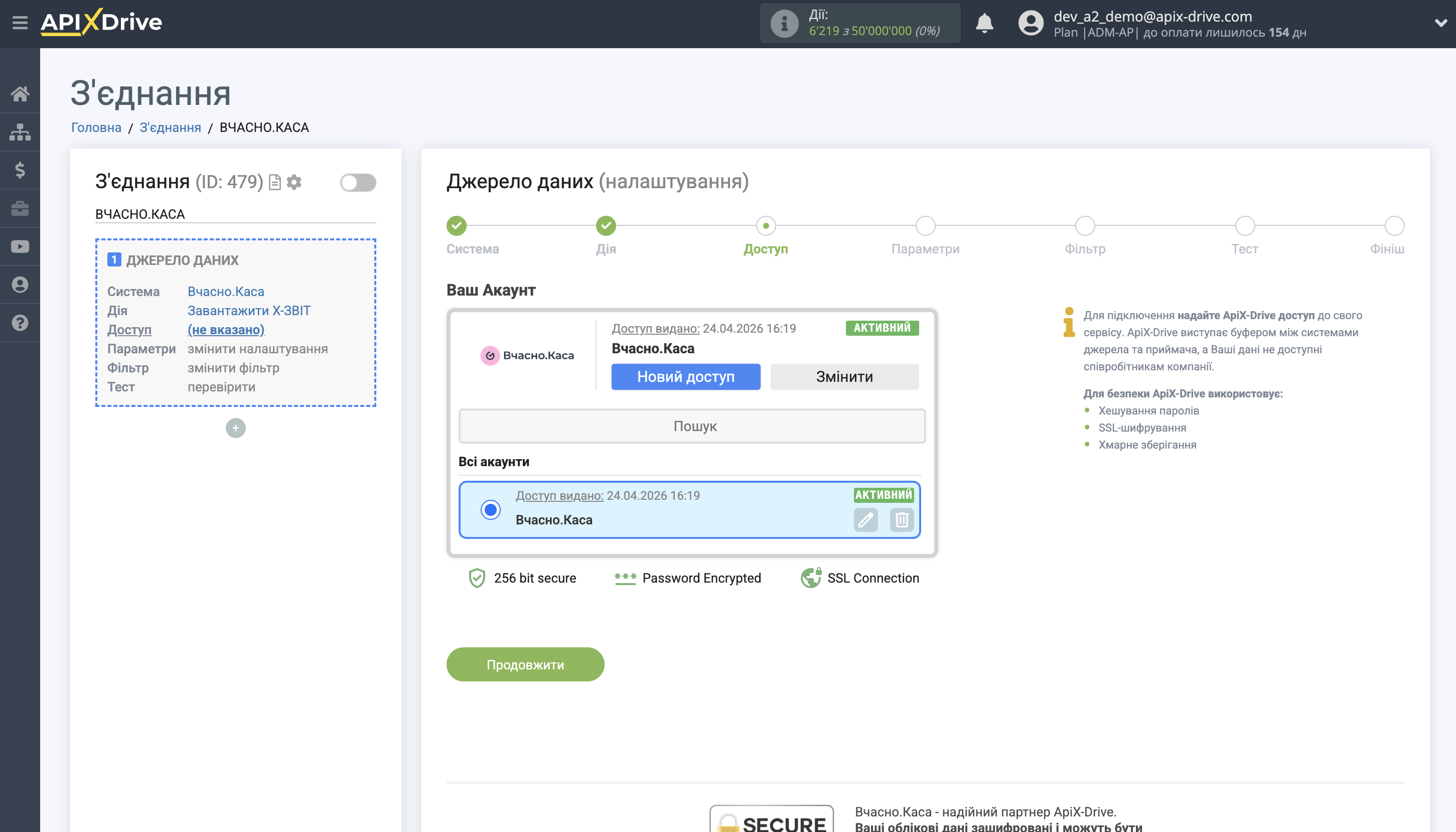Edit the Вчасно.Каса account with pencil icon

pos(865,520)
